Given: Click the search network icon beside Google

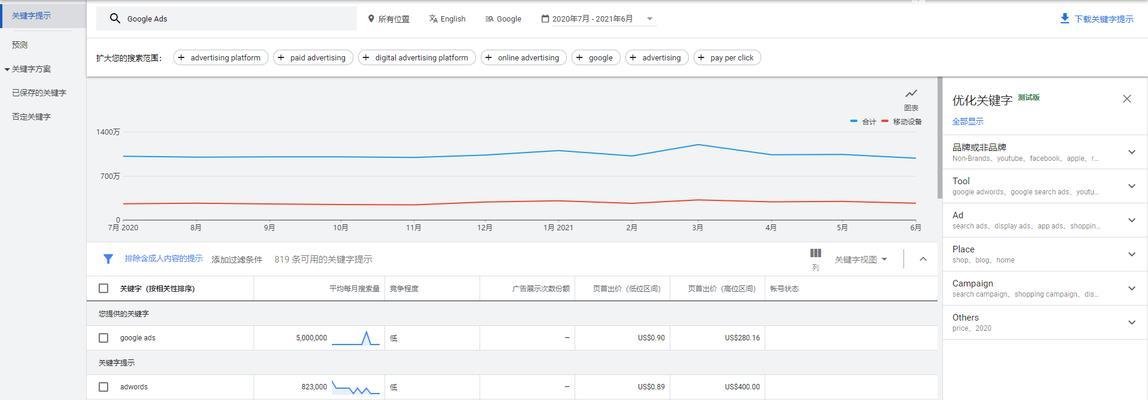Looking at the screenshot, I should (489, 19).
